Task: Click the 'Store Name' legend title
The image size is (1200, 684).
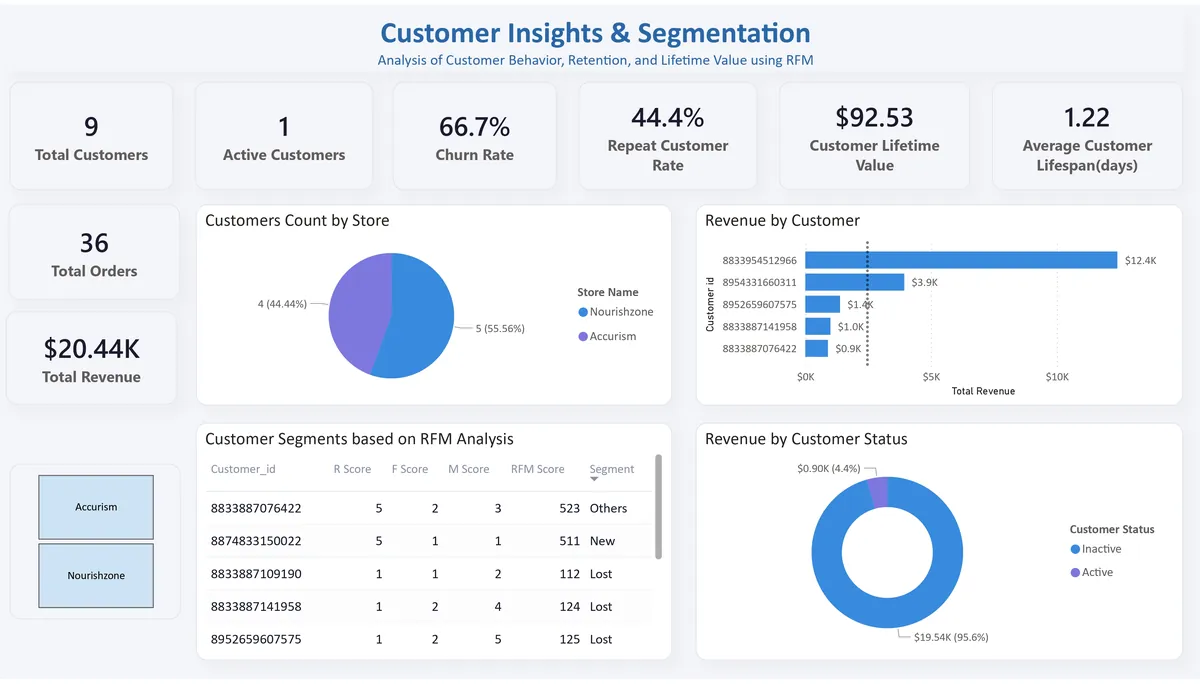Action: 607,292
